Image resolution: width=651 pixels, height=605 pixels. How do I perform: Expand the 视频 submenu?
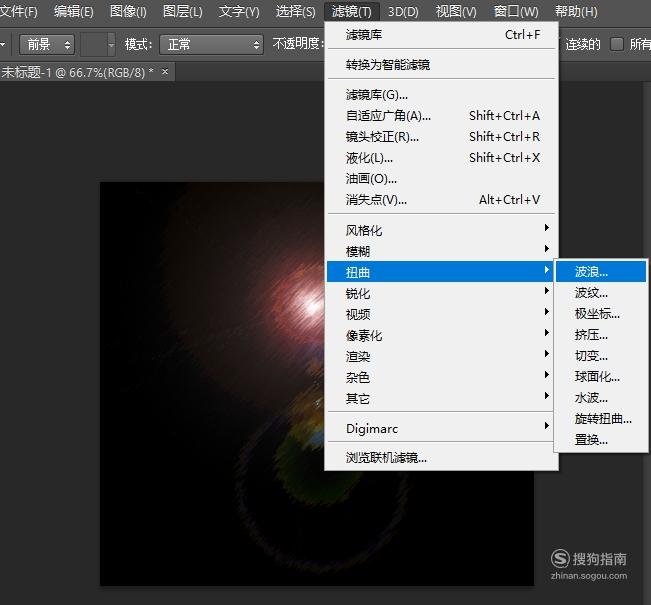click(442, 314)
